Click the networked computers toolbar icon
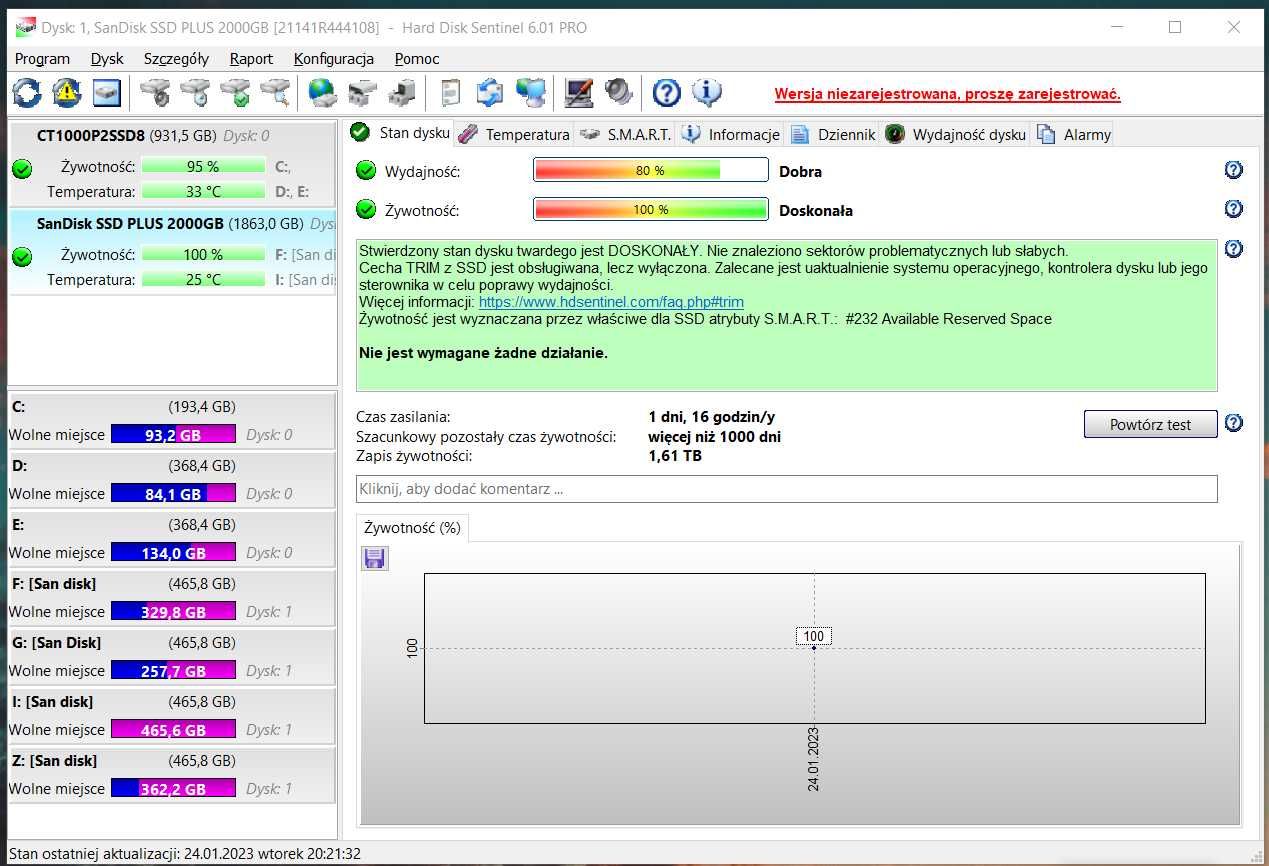Image resolution: width=1269 pixels, height=866 pixels. [530, 94]
